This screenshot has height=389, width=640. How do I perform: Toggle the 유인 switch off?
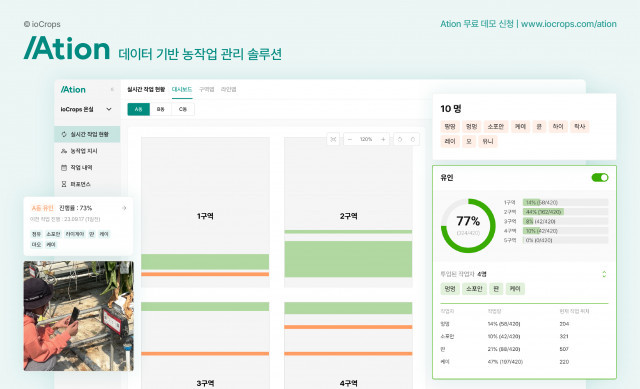tap(600, 178)
